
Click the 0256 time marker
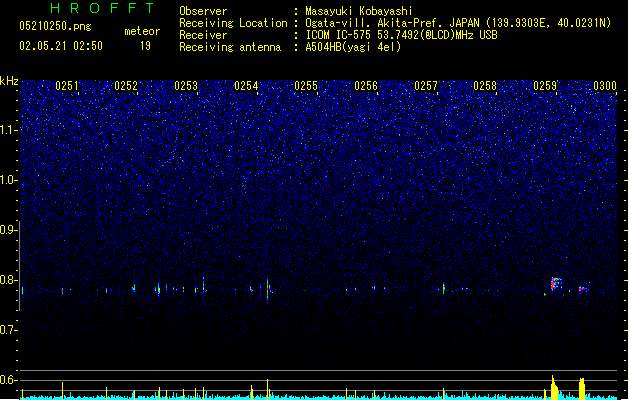(x=366, y=86)
